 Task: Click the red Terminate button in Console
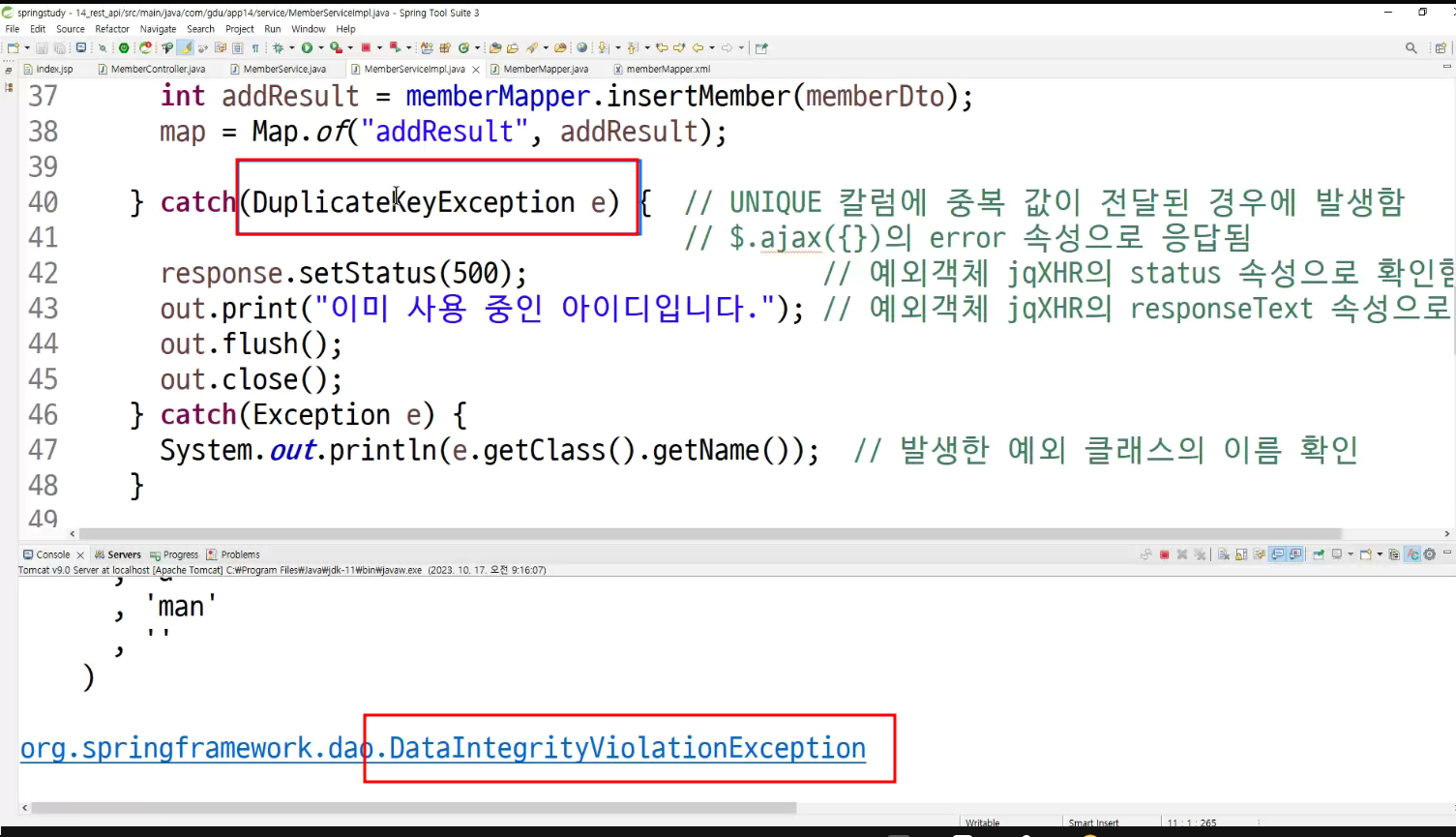click(x=1164, y=554)
